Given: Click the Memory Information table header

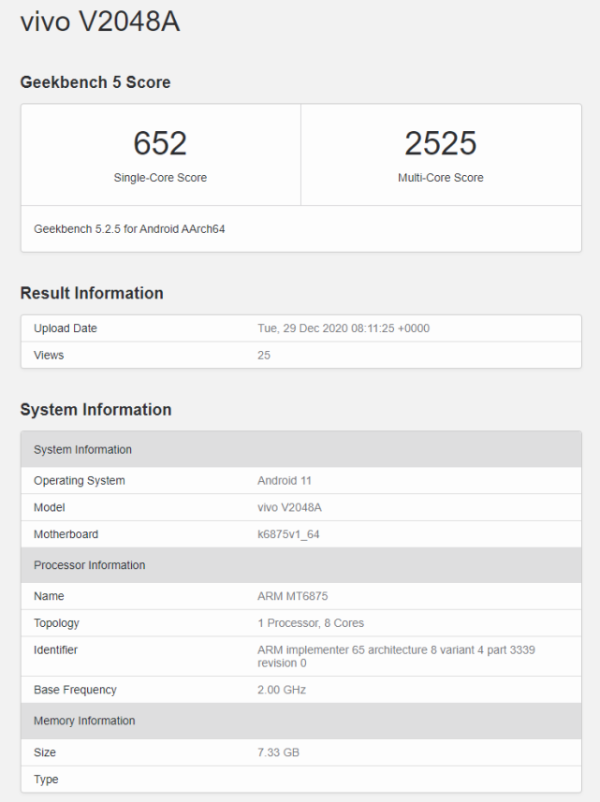Looking at the screenshot, I should 301,721.
